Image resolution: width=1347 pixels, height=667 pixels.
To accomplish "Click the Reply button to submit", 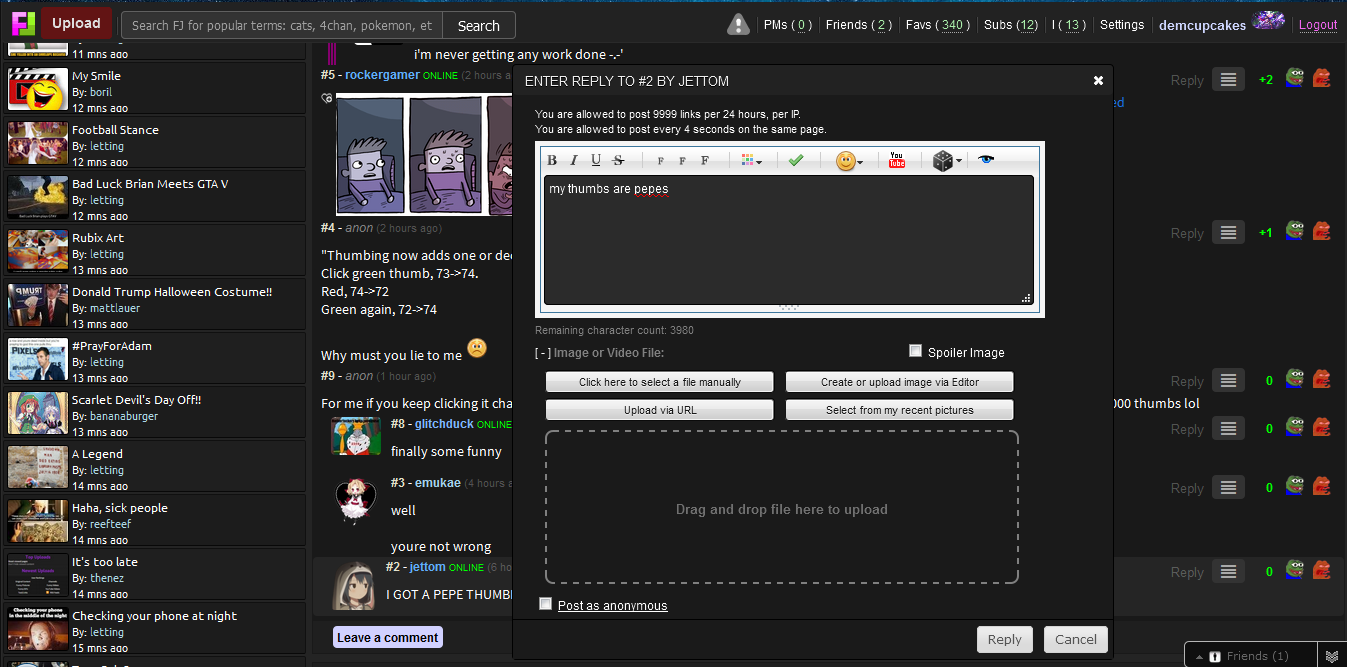I will tap(1004, 640).
